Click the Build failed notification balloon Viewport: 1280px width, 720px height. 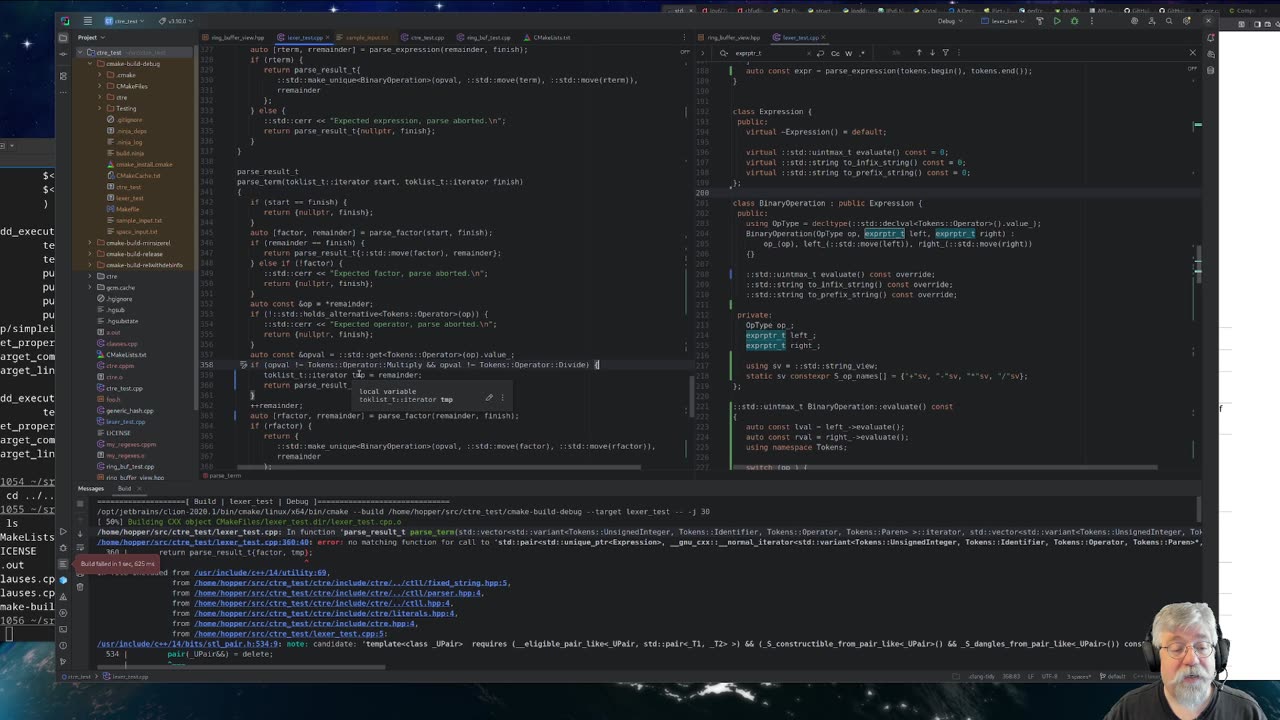pos(118,564)
